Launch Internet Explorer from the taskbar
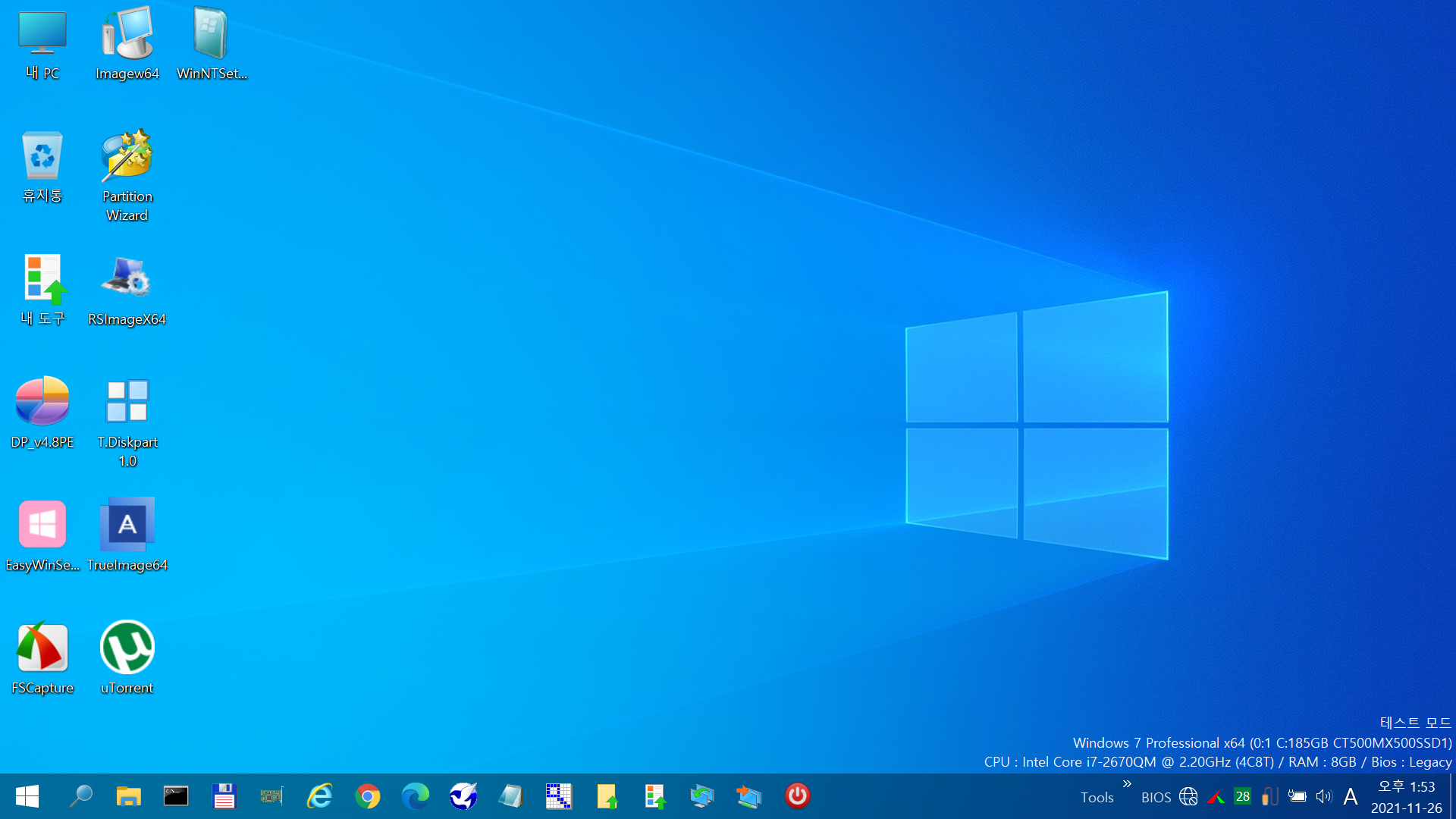The height and width of the screenshot is (819, 1456). [x=319, y=796]
